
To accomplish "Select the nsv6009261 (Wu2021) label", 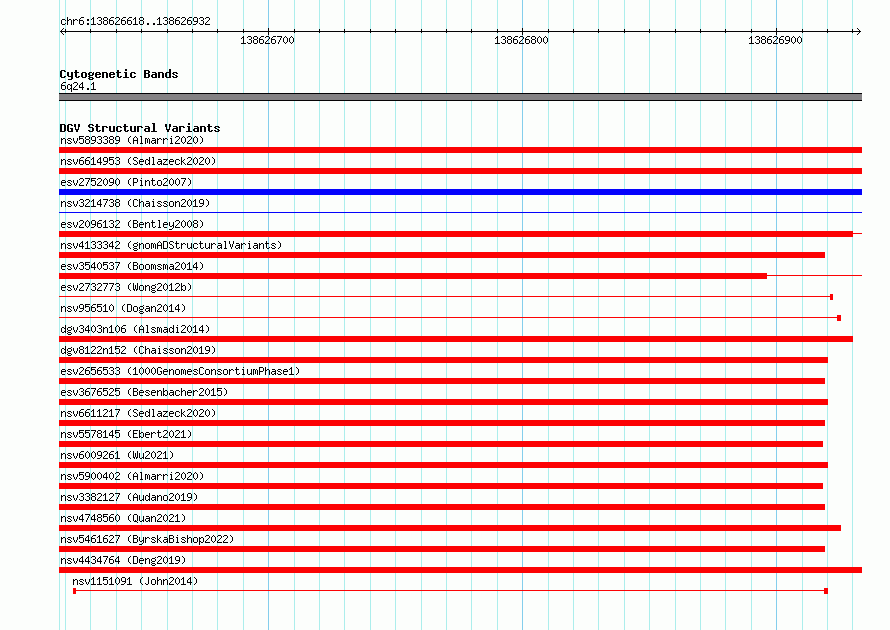I will [117, 455].
